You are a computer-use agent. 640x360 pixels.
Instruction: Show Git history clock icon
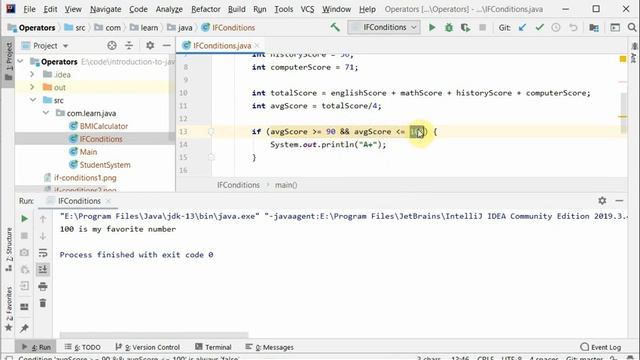[x=556, y=27]
